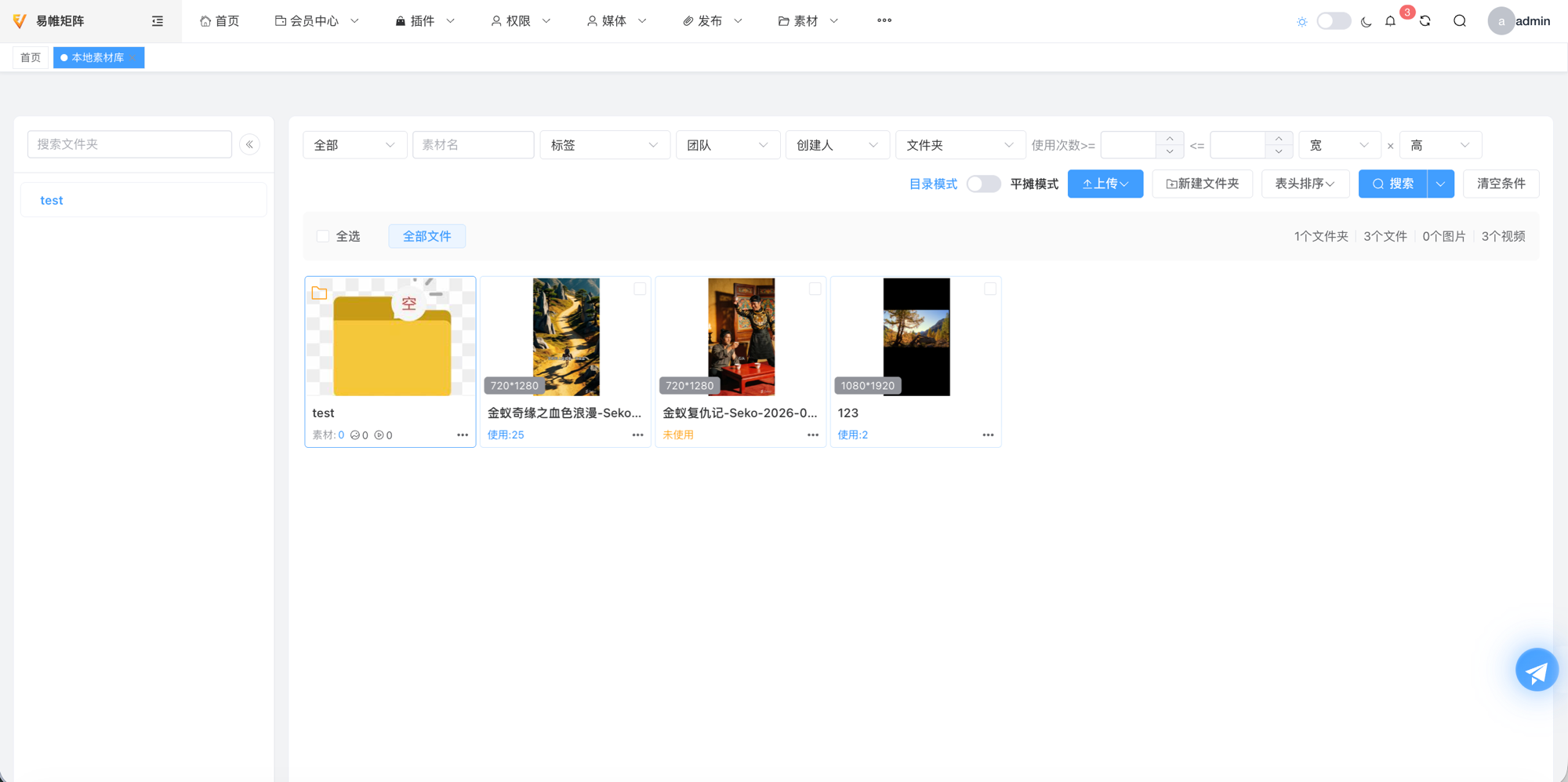This screenshot has height=782, width=1568.
Task: Click the 3个视频 count text
Action: tap(1503, 236)
